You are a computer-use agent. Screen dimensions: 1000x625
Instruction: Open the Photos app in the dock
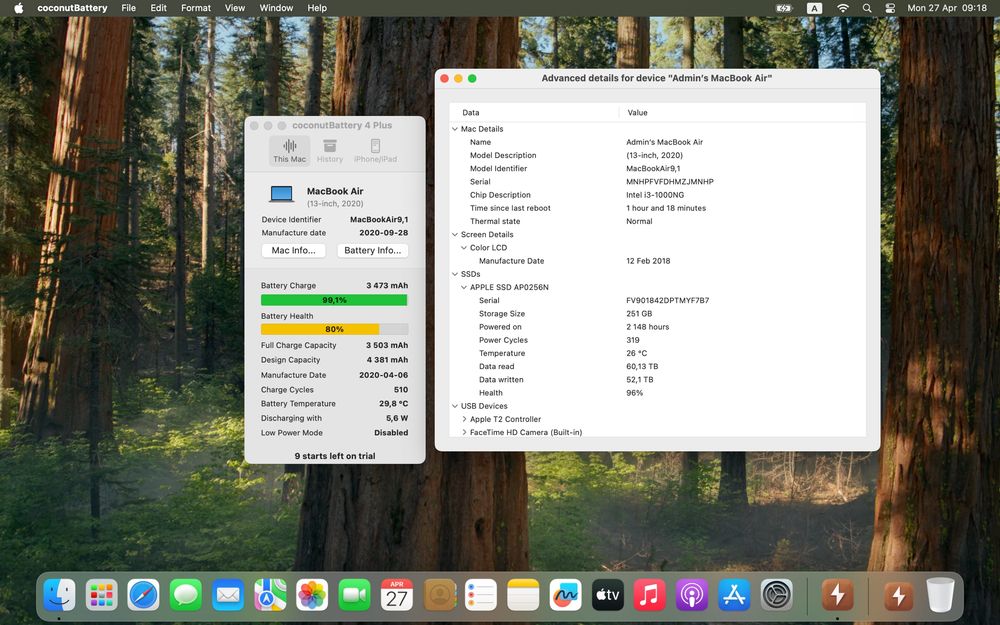pos(312,595)
